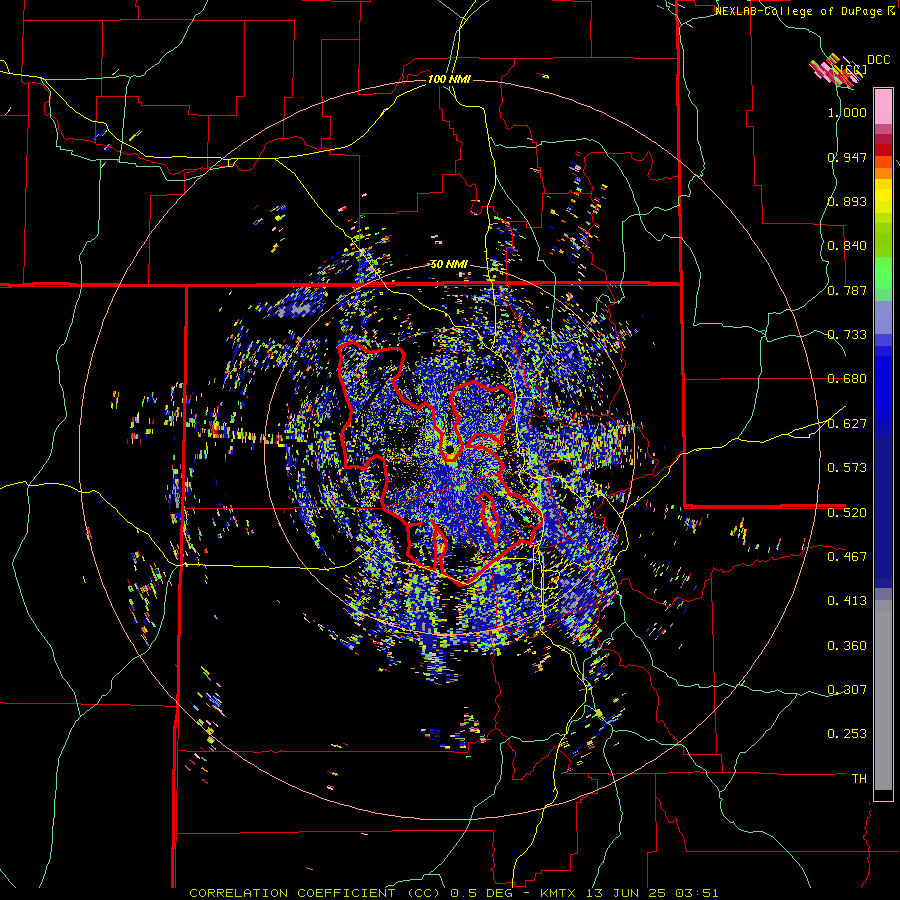Click the 50 NMI range ring label
Screen dimensions: 900x900
(449, 265)
